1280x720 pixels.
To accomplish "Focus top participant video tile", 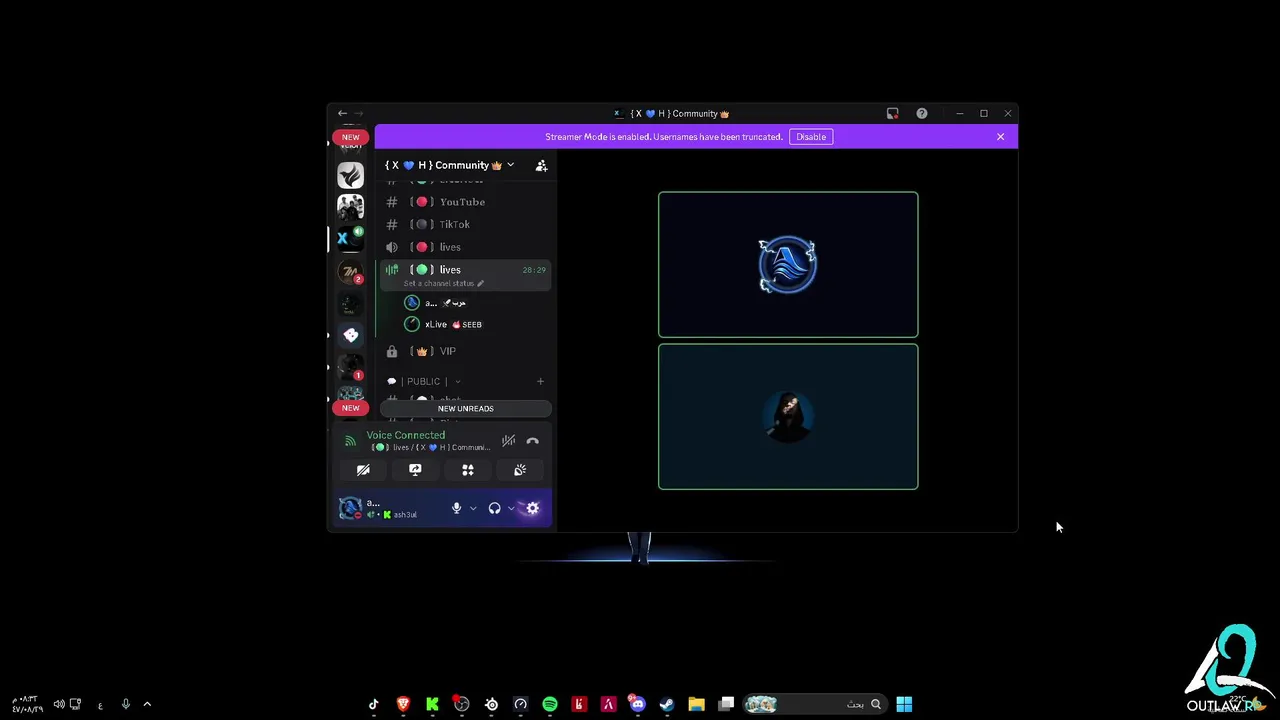I will click(x=788, y=265).
